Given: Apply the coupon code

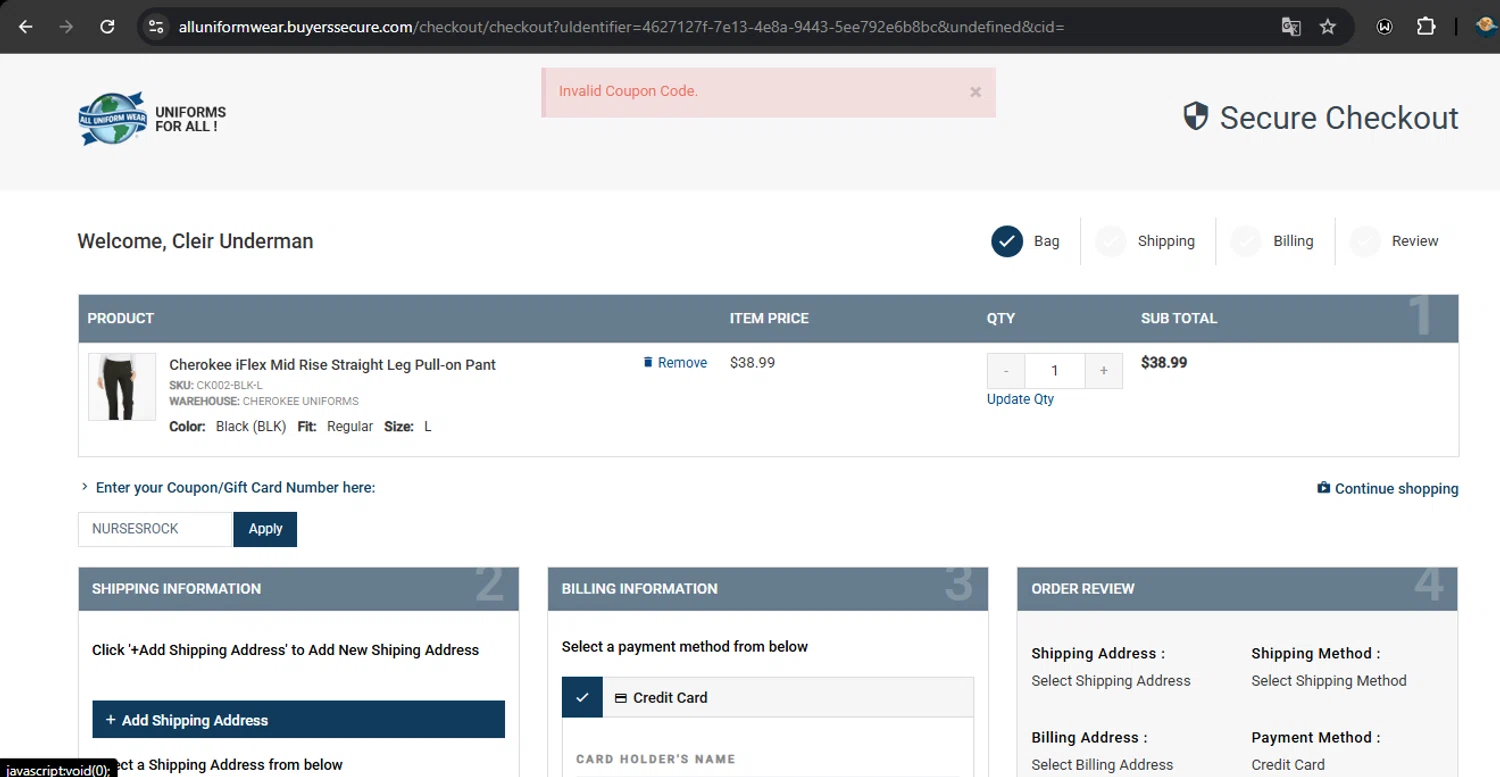Looking at the screenshot, I should [x=265, y=529].
